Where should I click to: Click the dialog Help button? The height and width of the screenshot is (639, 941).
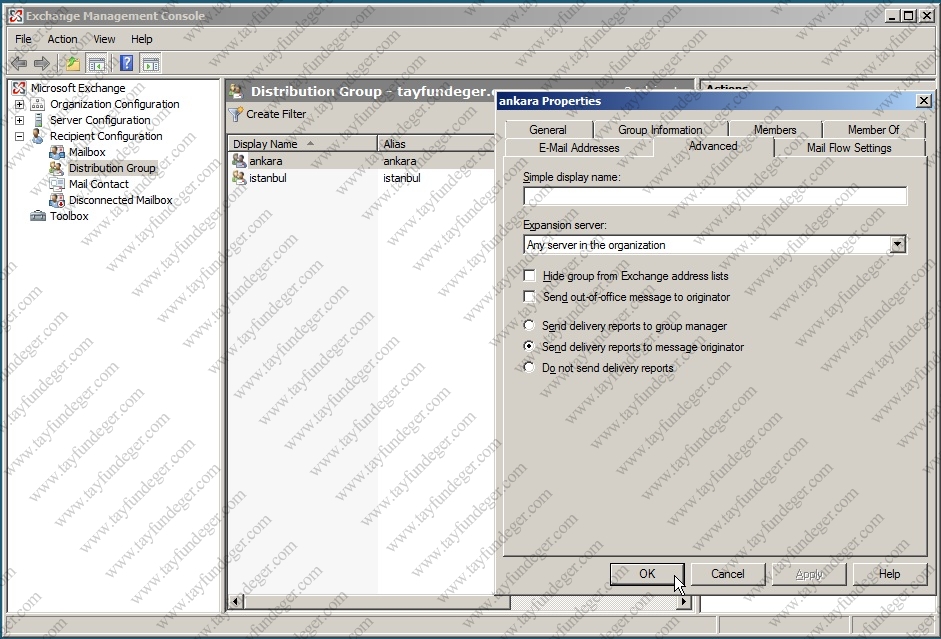point(889,574)
